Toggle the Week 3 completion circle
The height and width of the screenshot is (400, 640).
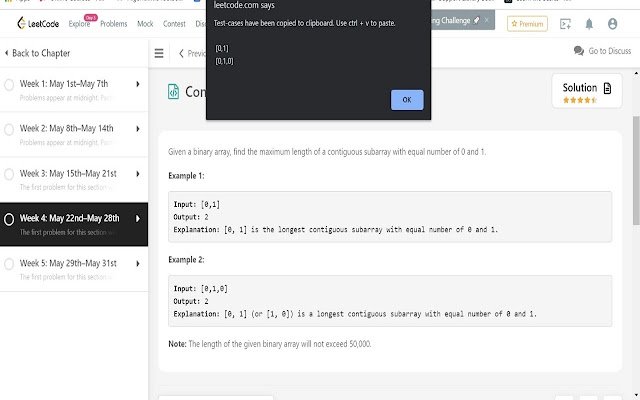9,174
